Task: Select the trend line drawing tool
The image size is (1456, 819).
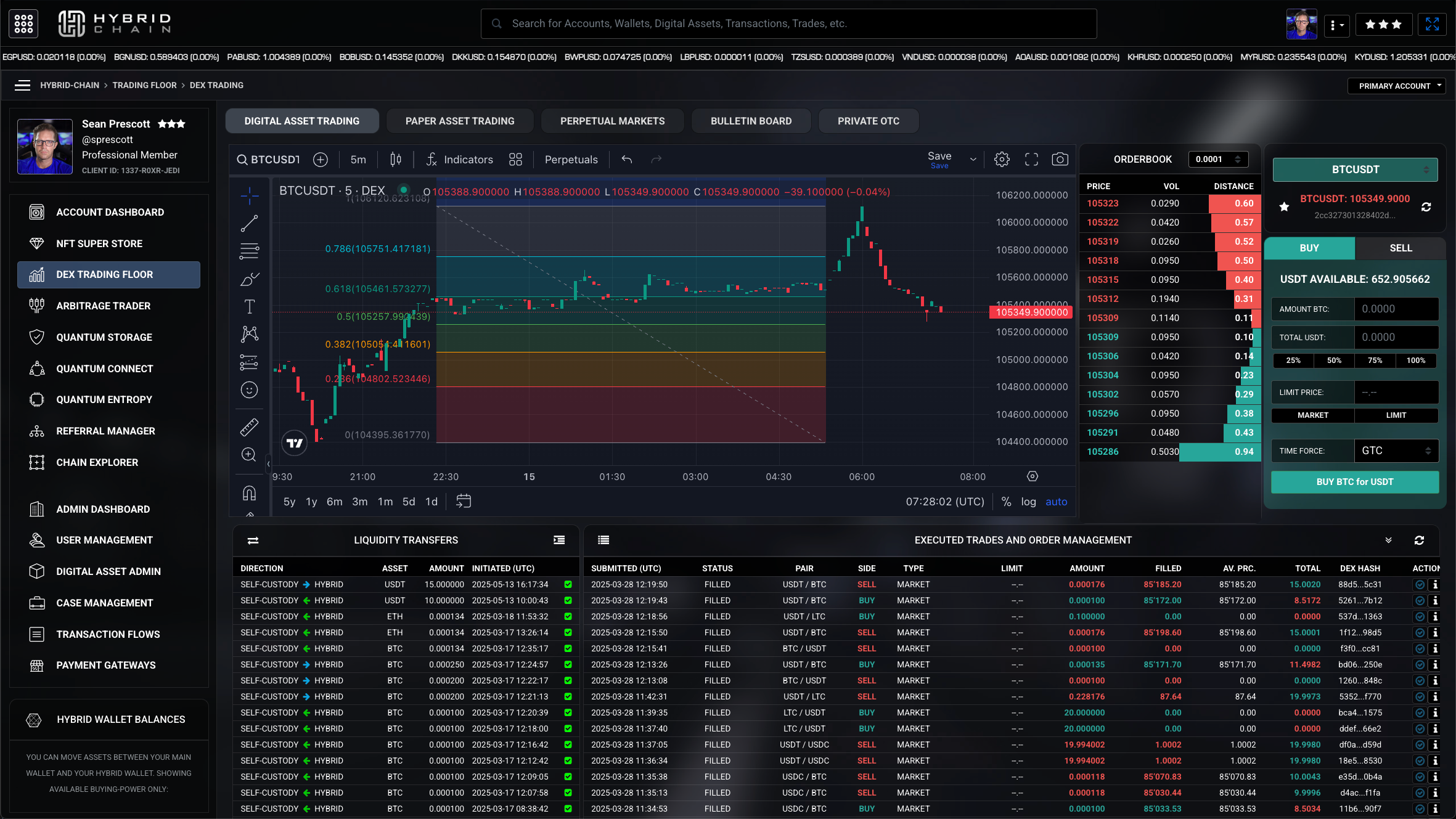Action: [249, 224]
